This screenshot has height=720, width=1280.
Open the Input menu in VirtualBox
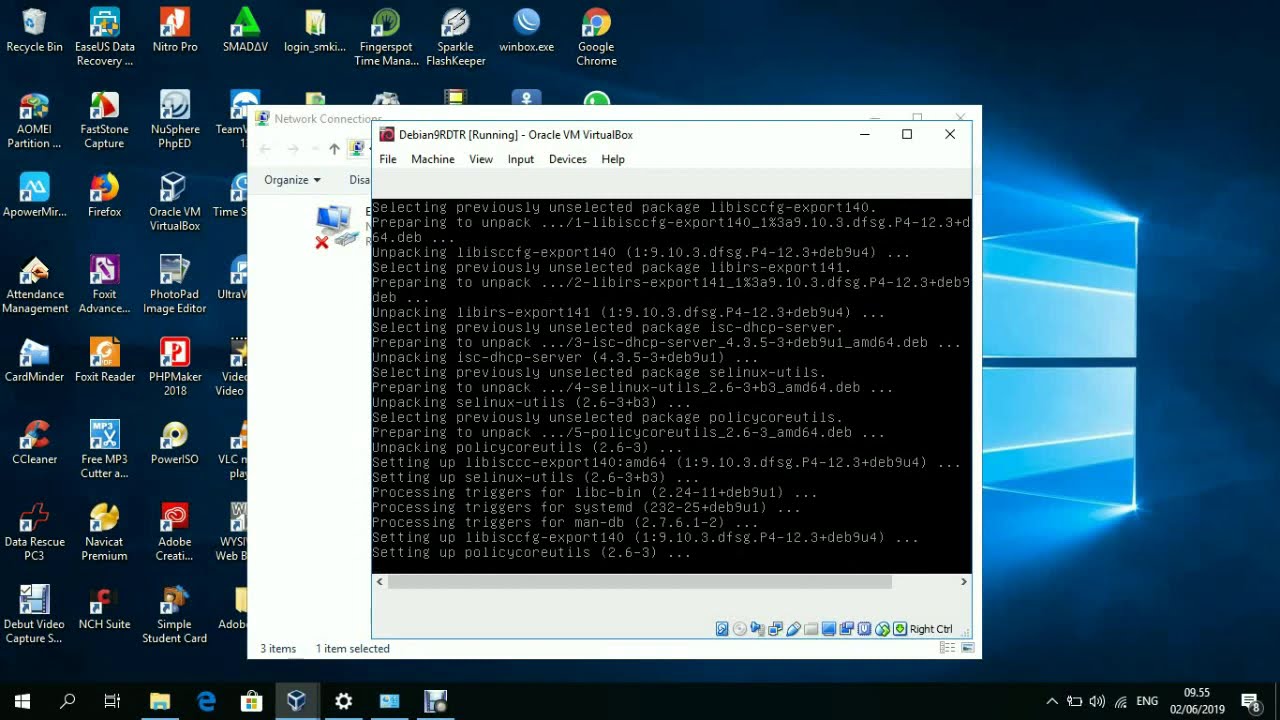[521, 159]
